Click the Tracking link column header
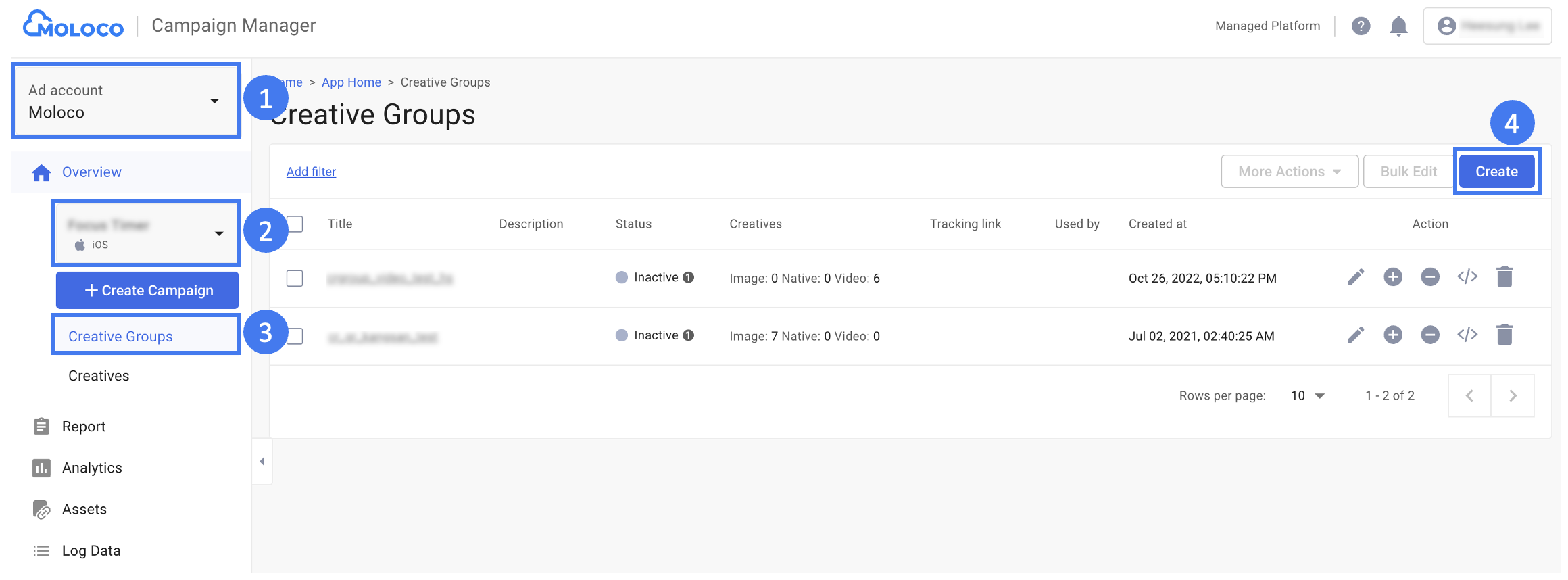This screenshot has width=1568, height=580. (x=965, y=224)
